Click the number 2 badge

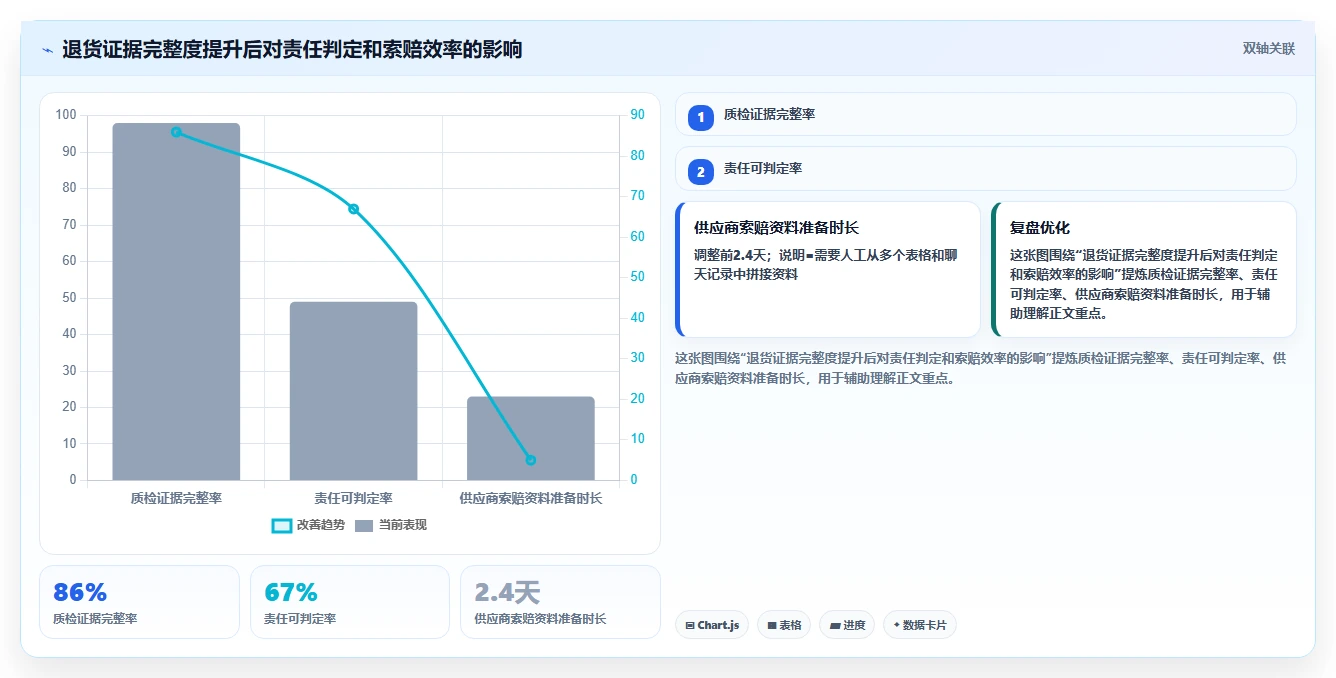pos(701,171)
